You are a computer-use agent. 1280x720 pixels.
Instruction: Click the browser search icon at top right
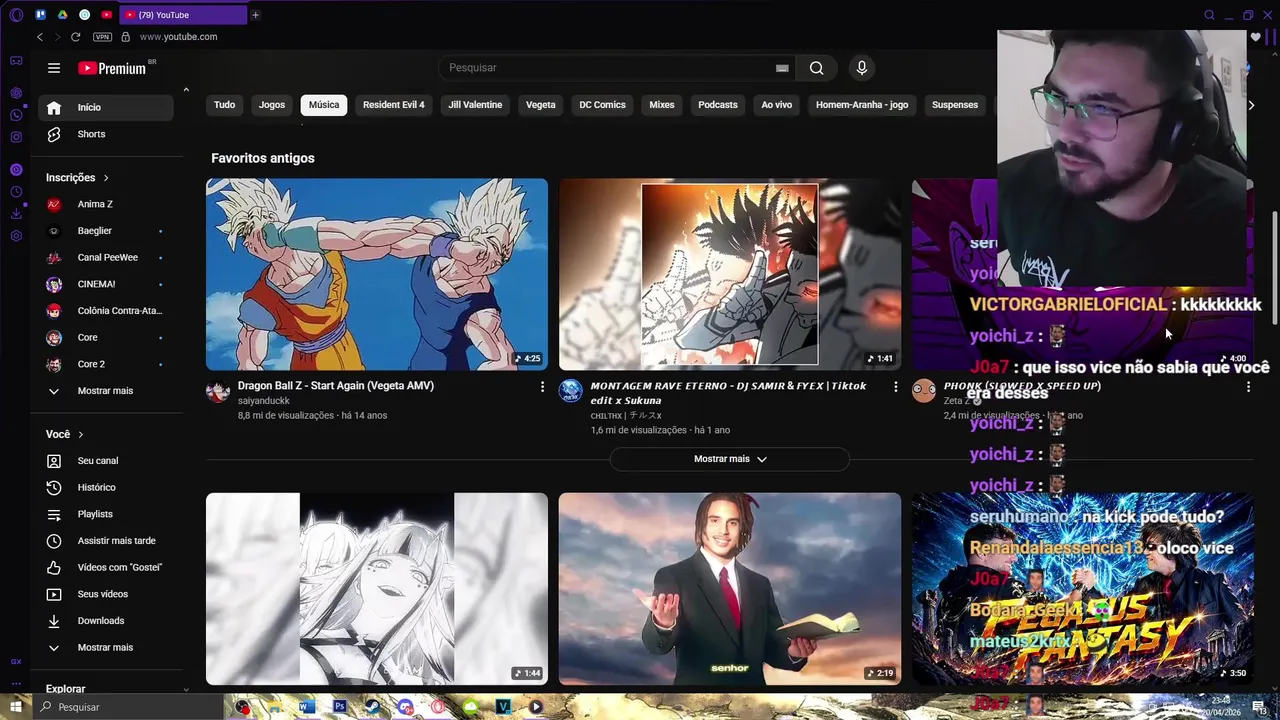click(1209, 15)
